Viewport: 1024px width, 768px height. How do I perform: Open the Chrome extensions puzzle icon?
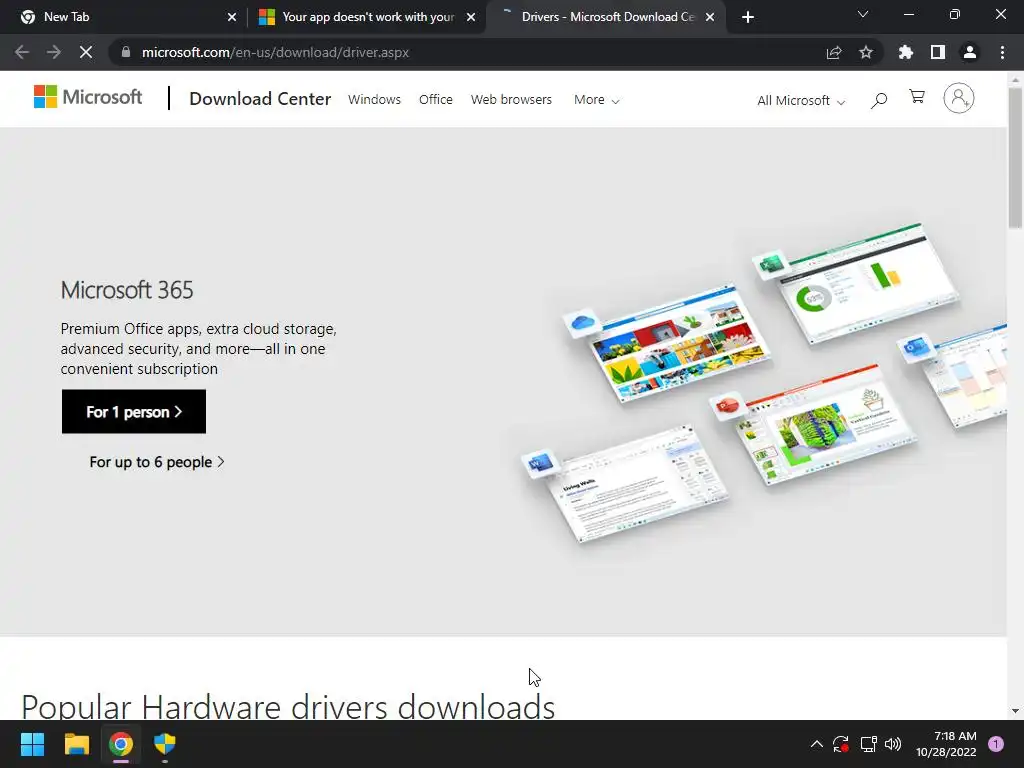point(906,52)
